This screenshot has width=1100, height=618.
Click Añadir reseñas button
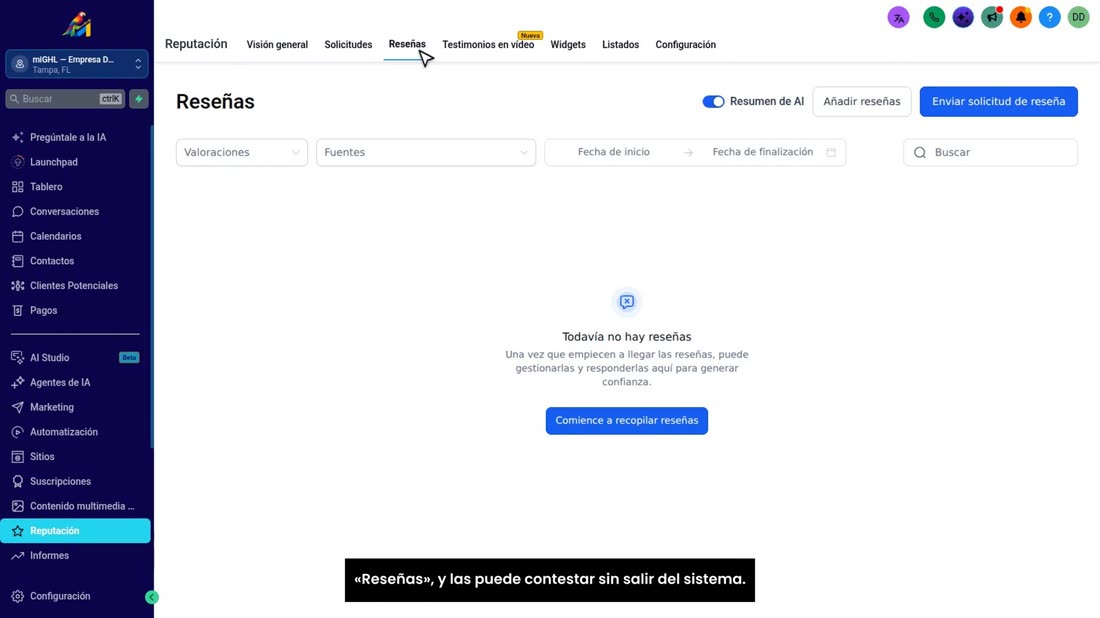(x=861, y=102)
